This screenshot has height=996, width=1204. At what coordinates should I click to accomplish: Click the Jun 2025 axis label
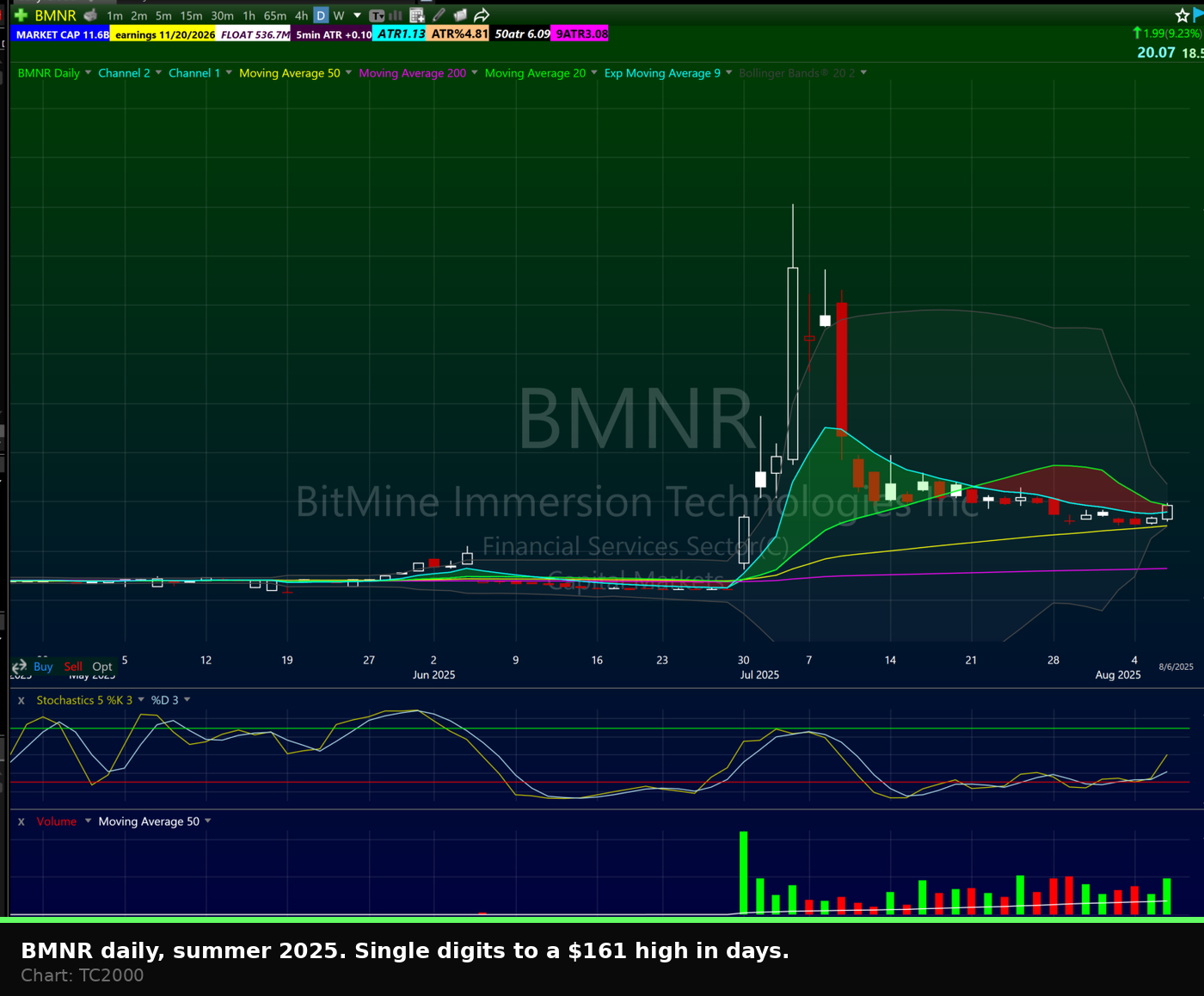coord(433,674)
